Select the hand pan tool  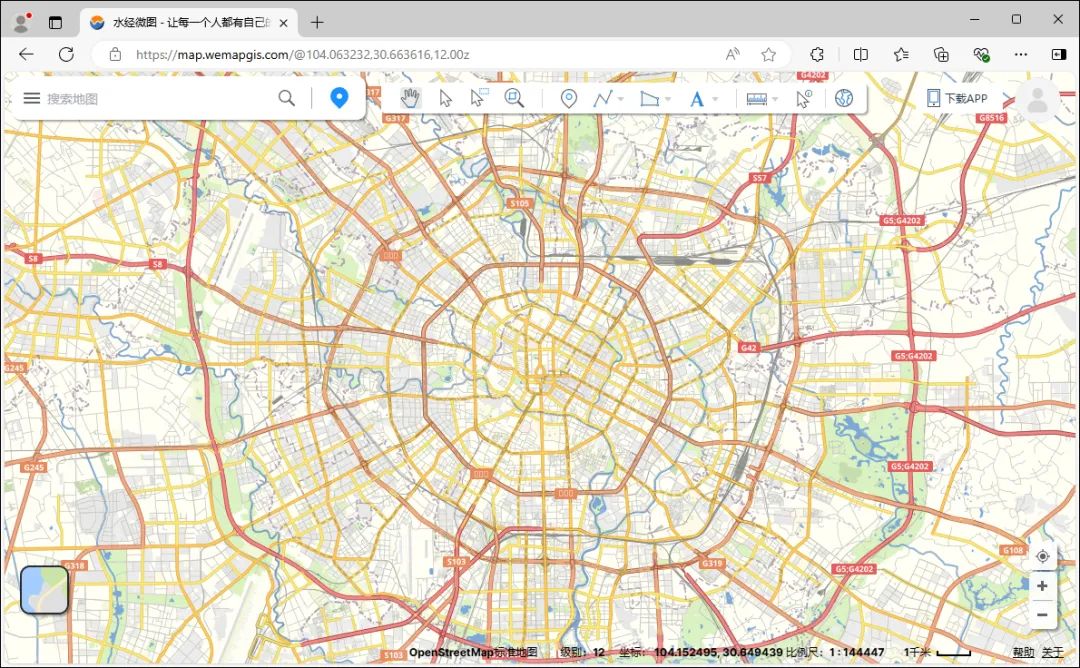tap(410, 98)
